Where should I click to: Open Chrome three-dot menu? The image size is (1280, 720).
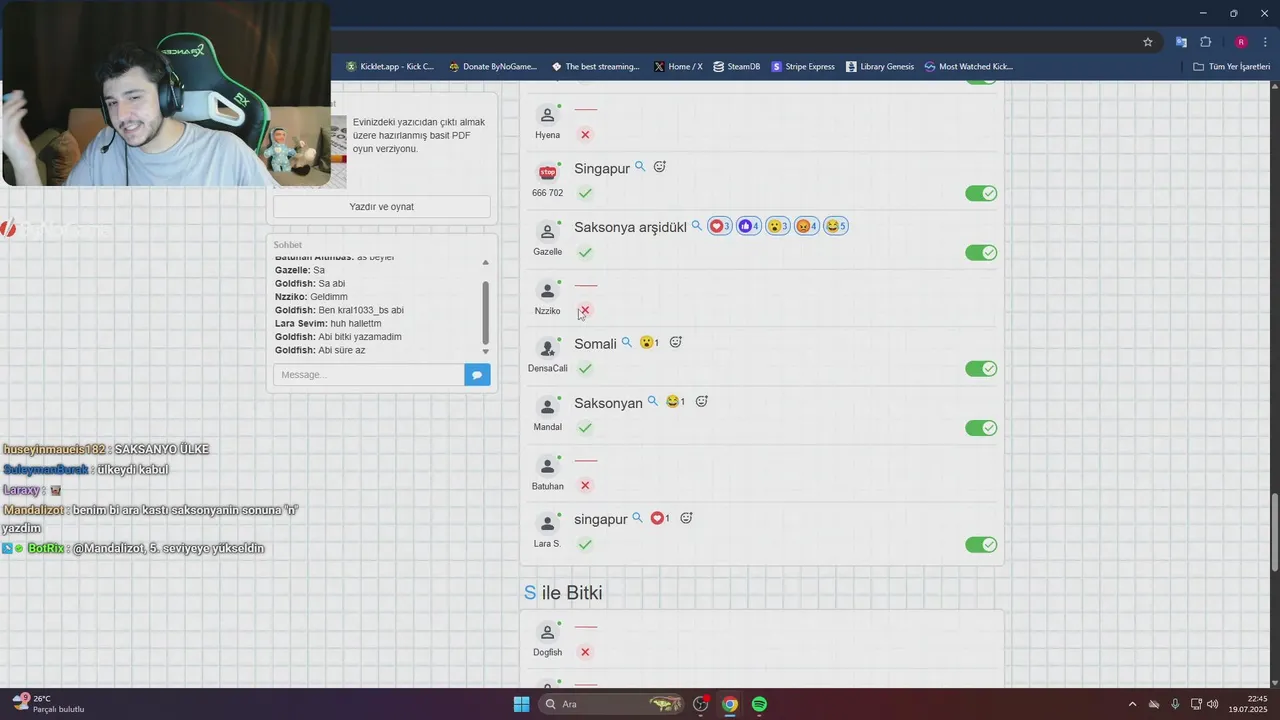[x=1266, y=42]
